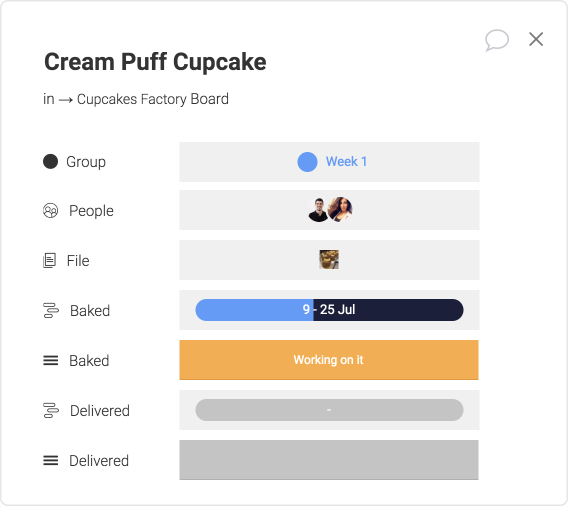Click the Baked status lines icon
The height and width of the screenshot is (506, 568).
pos(50,360)
